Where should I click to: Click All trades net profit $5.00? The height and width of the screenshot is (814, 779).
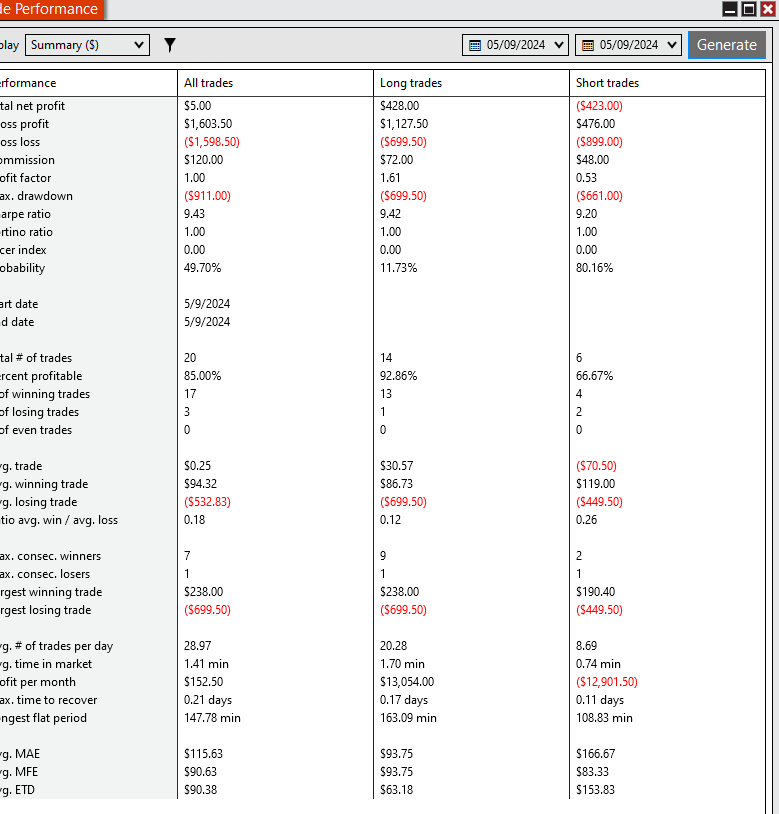198,106
